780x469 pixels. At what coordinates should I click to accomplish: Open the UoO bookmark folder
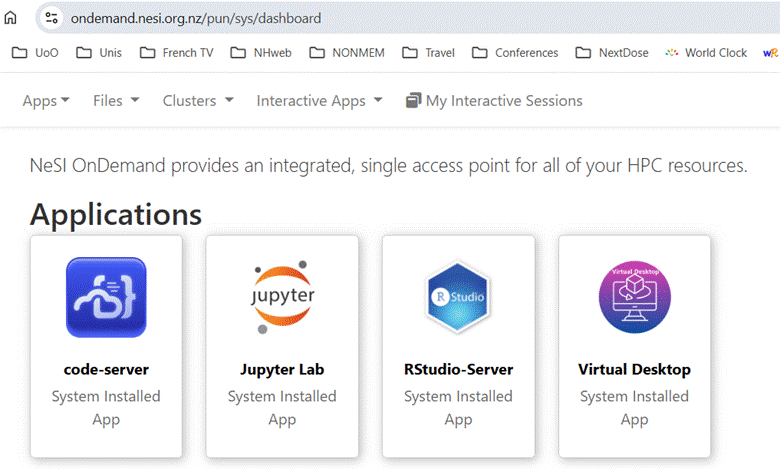click(x=35, y=53)
